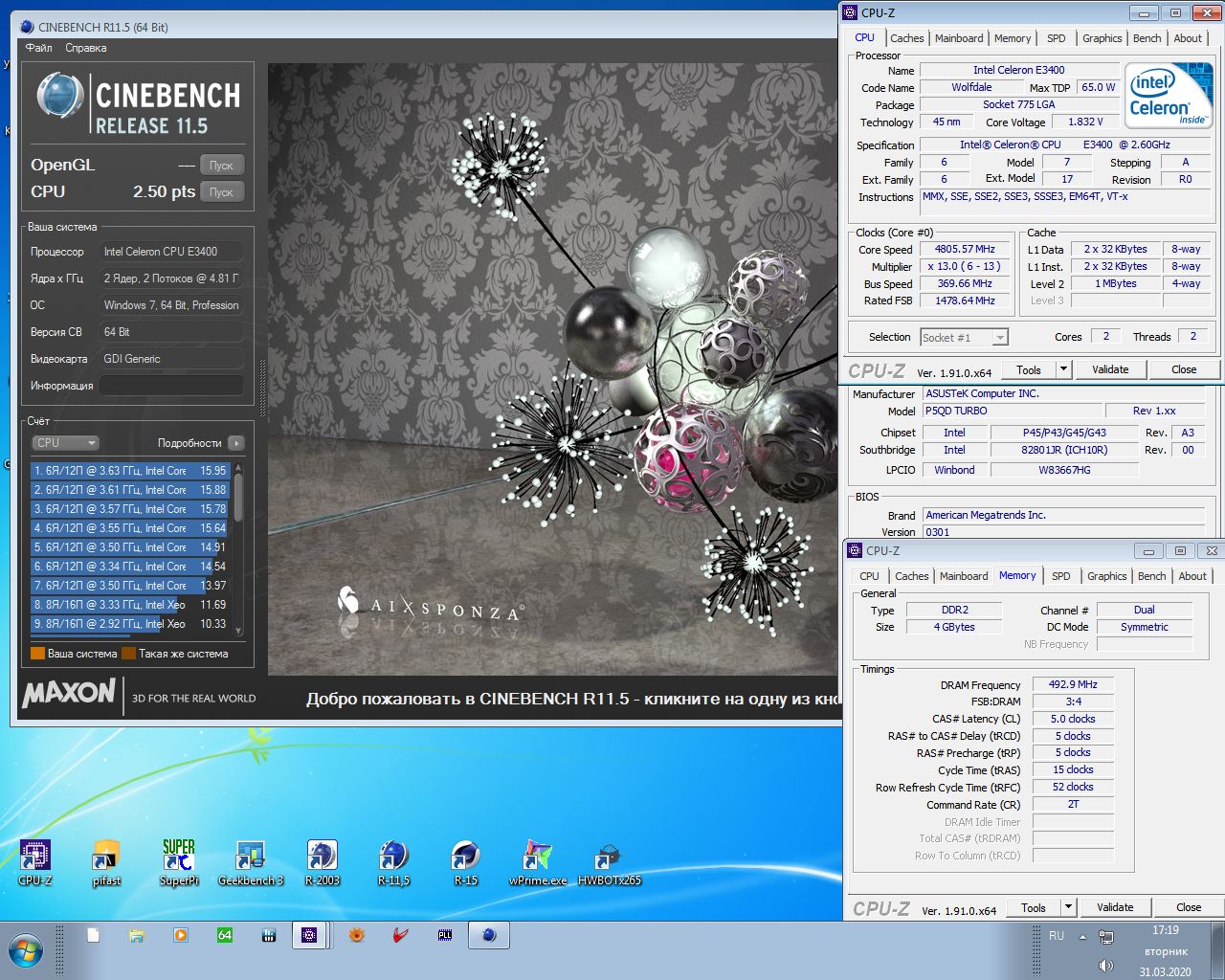Image resolution: width=1225 pixels, height=980 pixels.
Task: Switch to Mainboard tab in top CPU-Z window
Action: (959, 38)
